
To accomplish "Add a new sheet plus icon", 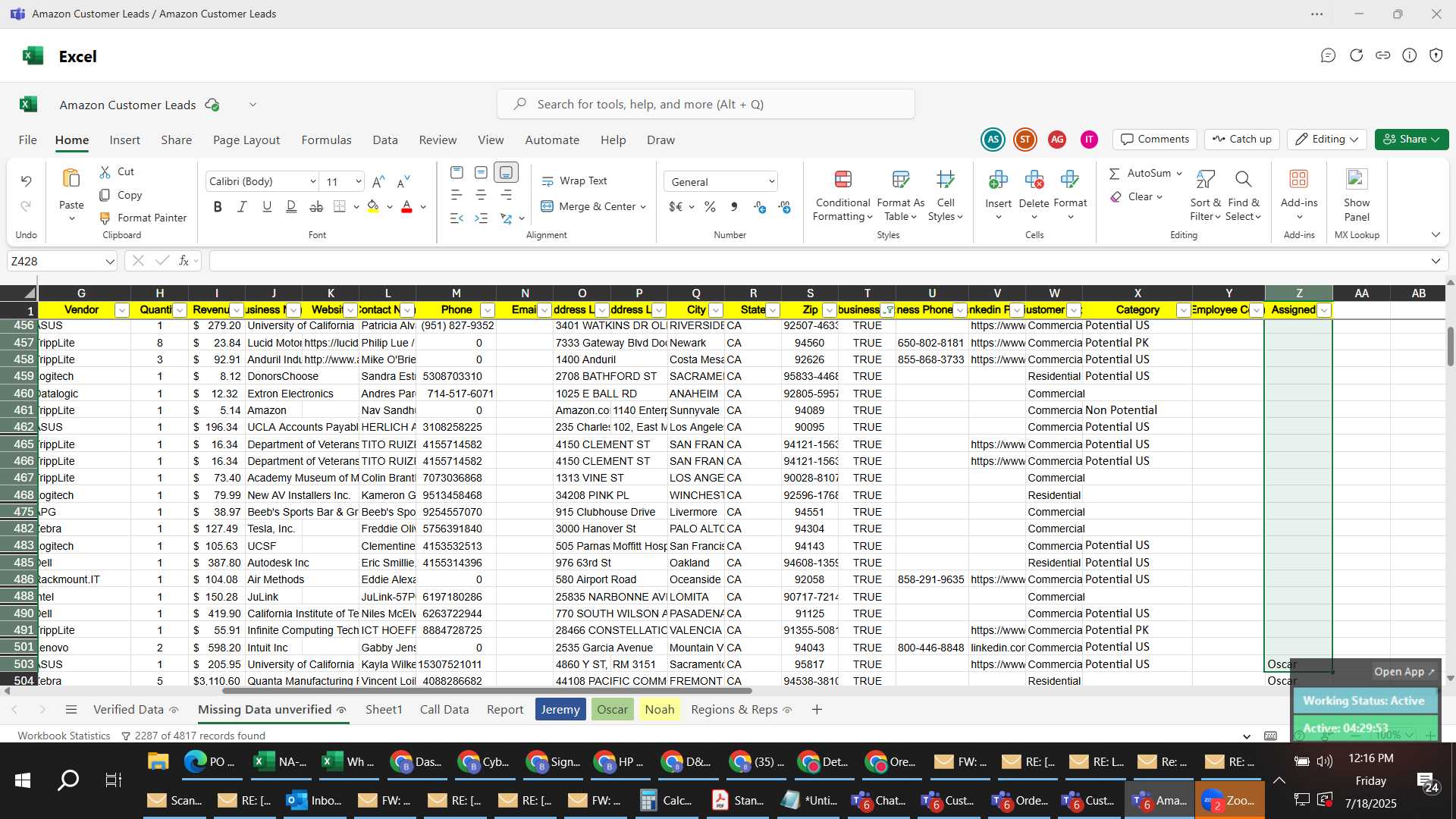I will [x=817, y=710].
